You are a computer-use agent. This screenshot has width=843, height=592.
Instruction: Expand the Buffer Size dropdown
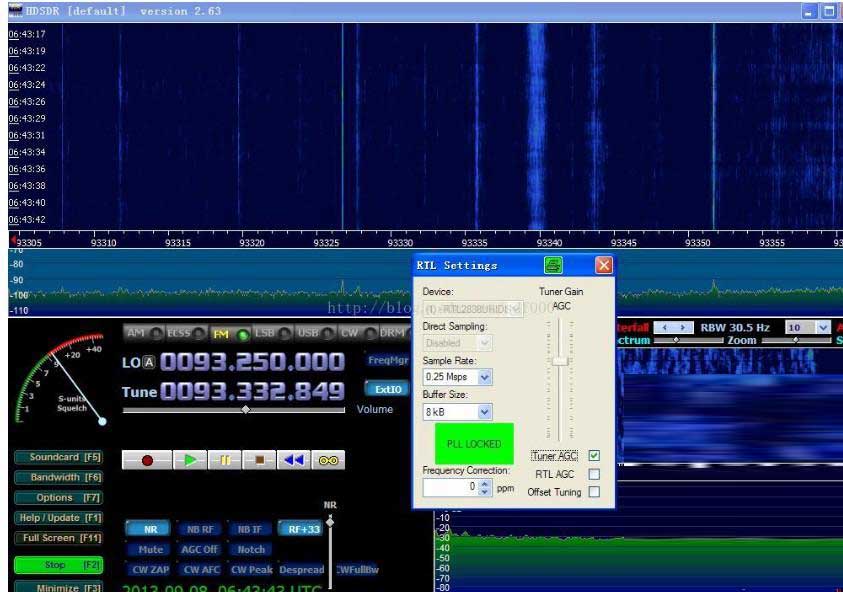[485, 412]
